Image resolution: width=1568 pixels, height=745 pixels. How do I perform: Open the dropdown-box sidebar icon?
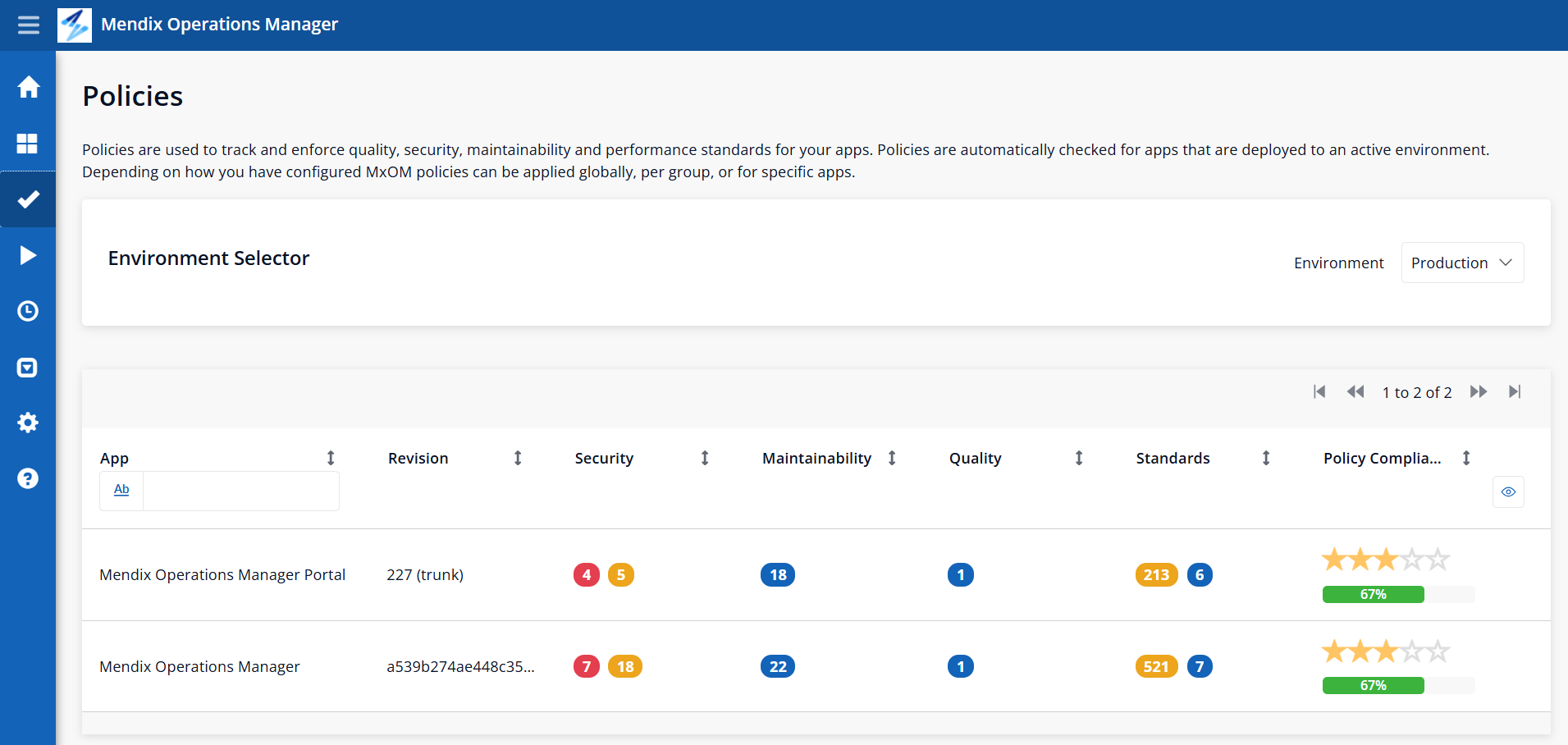tap(28, 367)
